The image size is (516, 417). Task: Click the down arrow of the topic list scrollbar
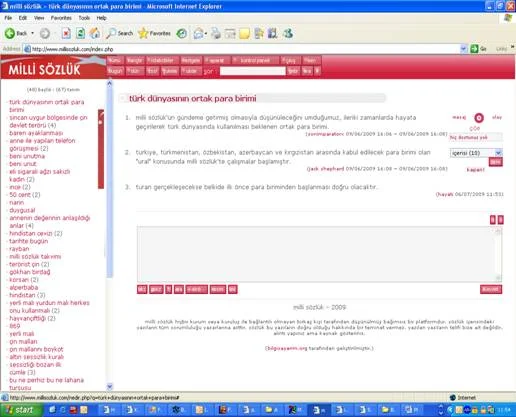tap(109, 387)
